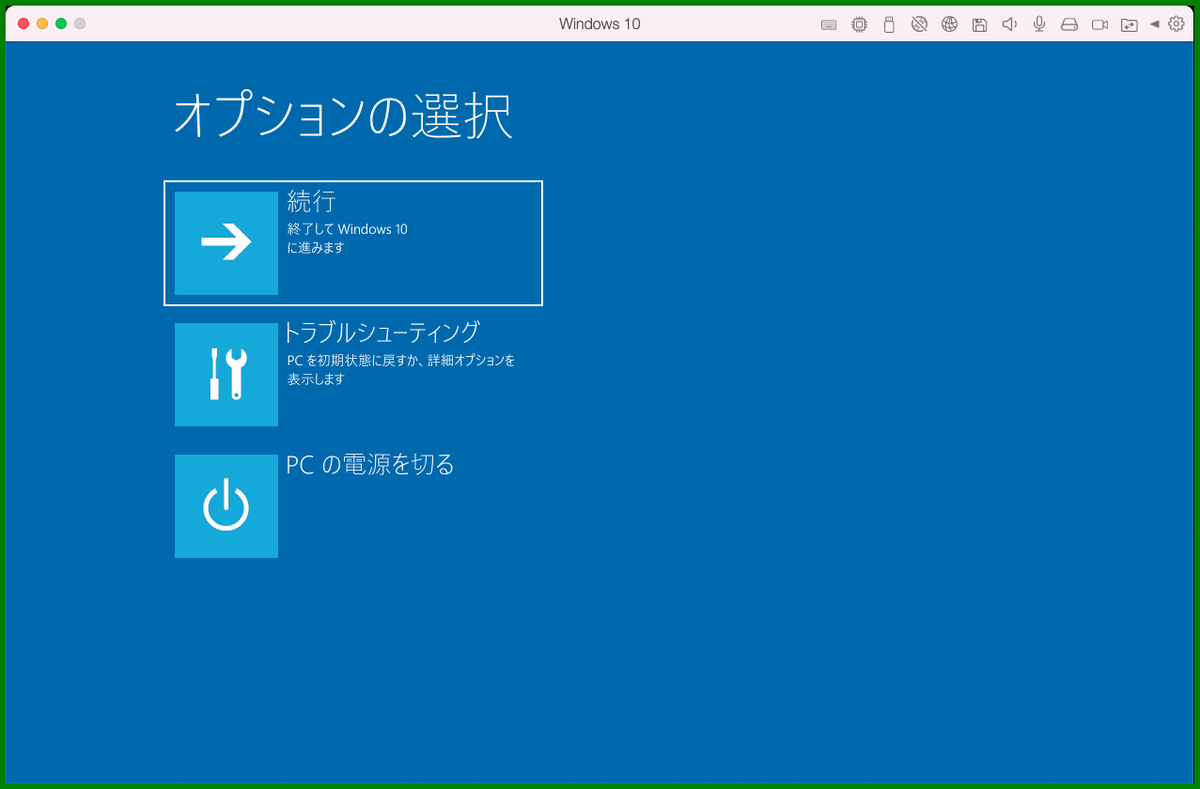
Task: Select the 続行 option heading
Action: [311, 201]
